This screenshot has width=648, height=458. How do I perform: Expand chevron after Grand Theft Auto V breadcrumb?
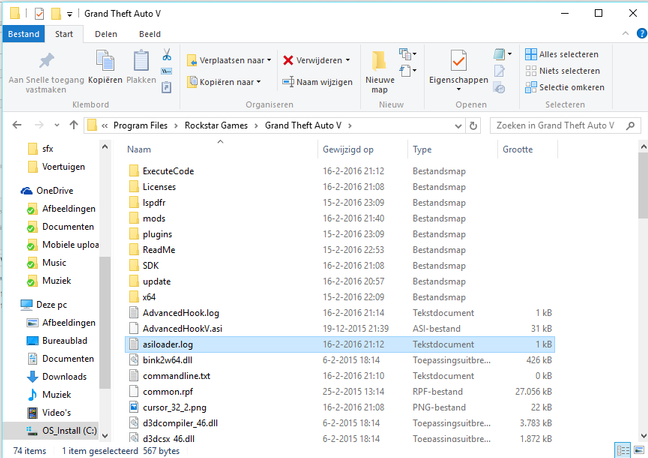tap(350, 126)
